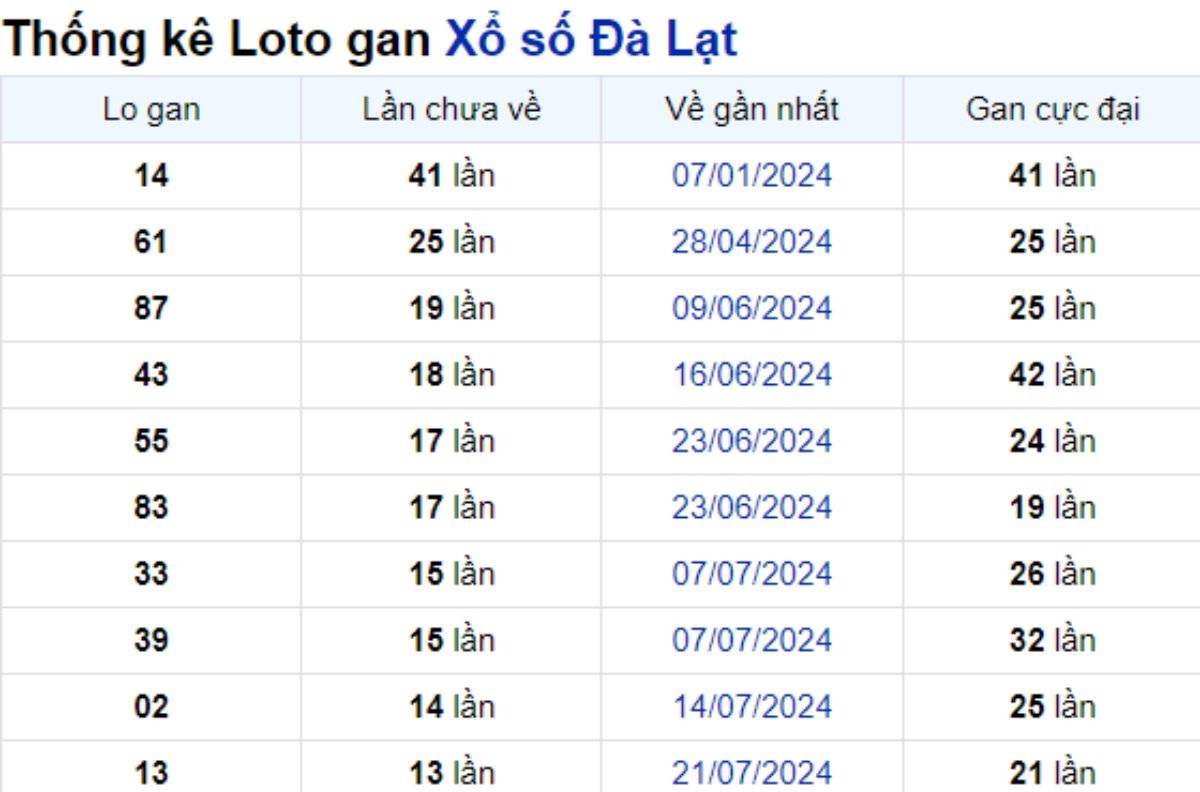
Task: Click '15 lần' in row 39
Action: 451,640
